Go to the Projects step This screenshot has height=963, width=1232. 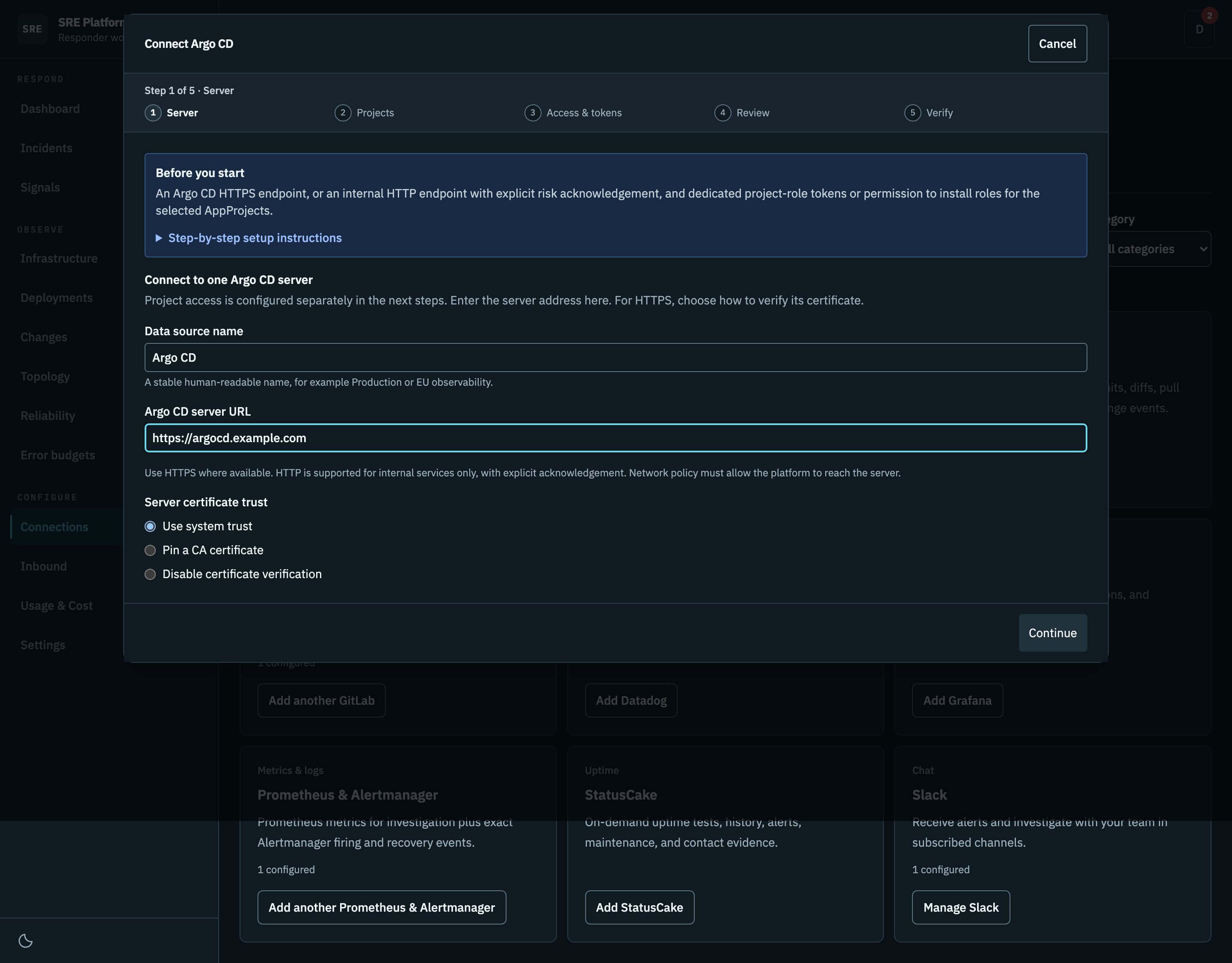pyautogui.click(x=364, y=113)
